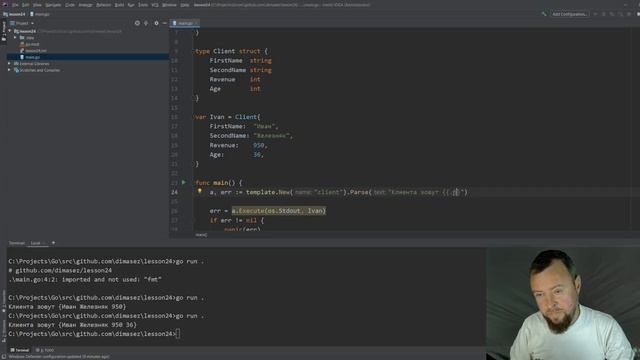The width and height of the screenshot is (640, 360).
Task: Open the Refactor menu
Action: [103, 5]
